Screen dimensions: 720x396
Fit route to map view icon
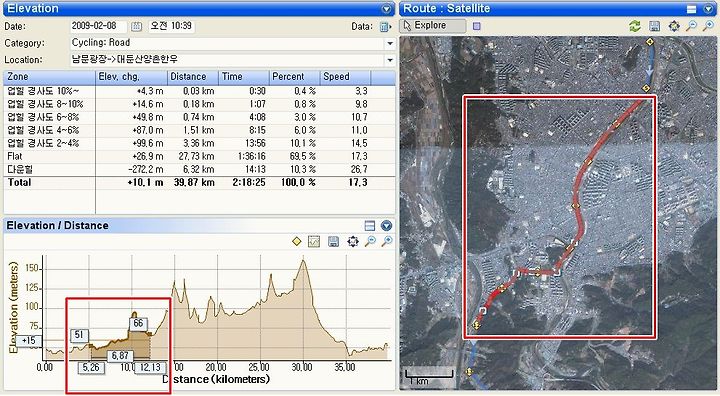point(674,26)
